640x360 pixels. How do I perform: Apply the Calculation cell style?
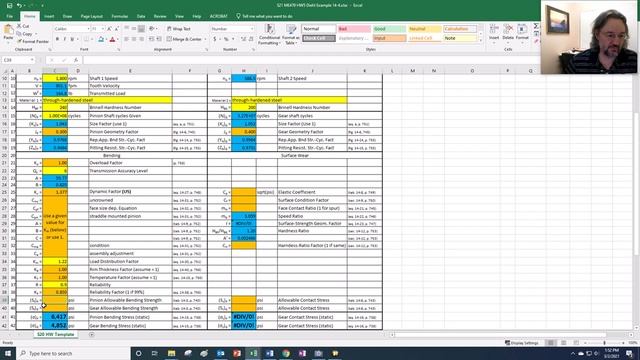[x=460, y=29]
